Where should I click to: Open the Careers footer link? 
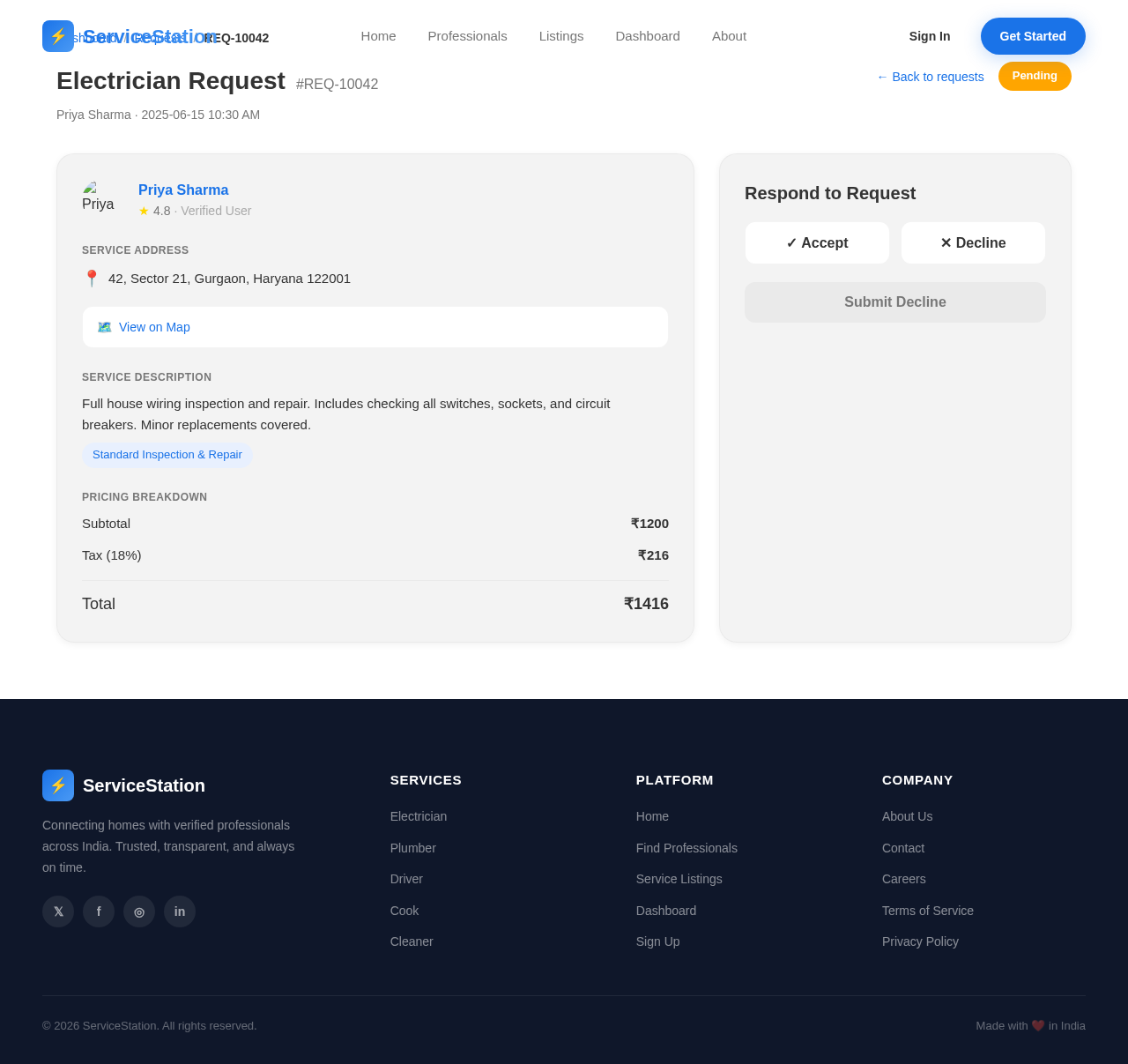pos(904,879)
